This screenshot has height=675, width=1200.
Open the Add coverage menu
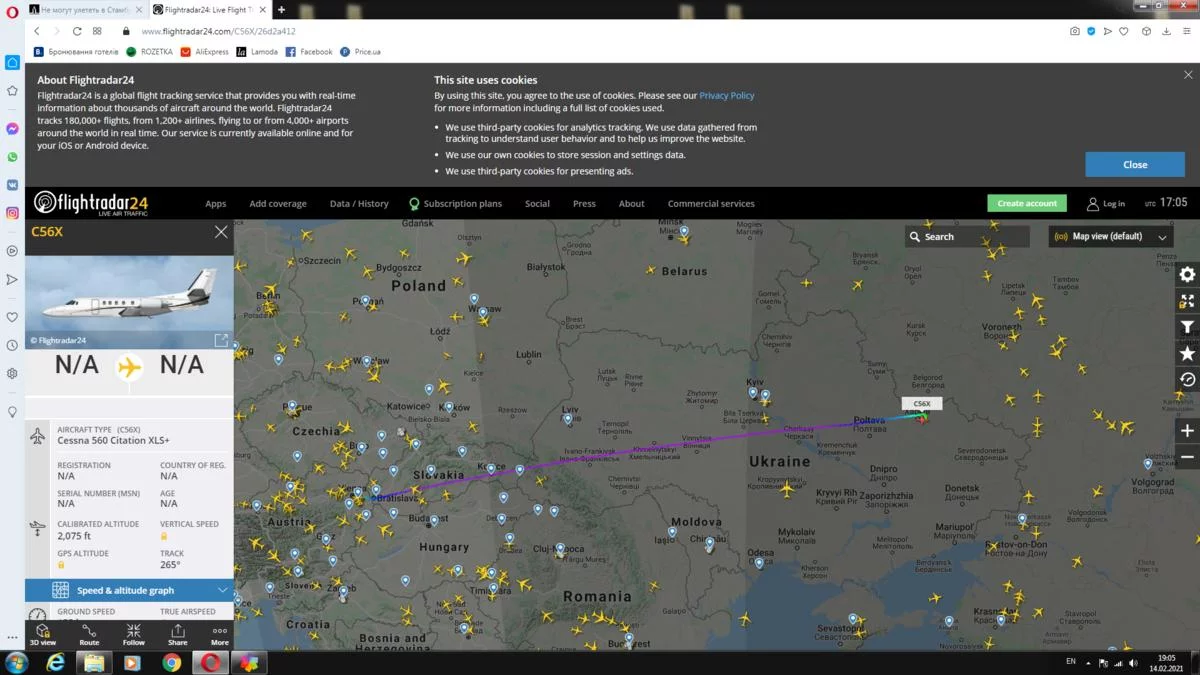pyautogui.click(x=278, y=204)
